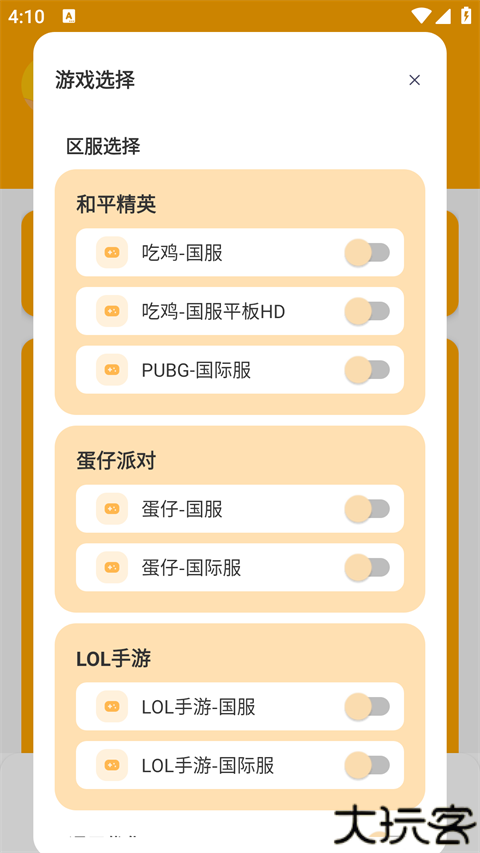Enable the 蛋仔-国服 toggle
Screen dimensions: 480x853
(x=367, y=509)
